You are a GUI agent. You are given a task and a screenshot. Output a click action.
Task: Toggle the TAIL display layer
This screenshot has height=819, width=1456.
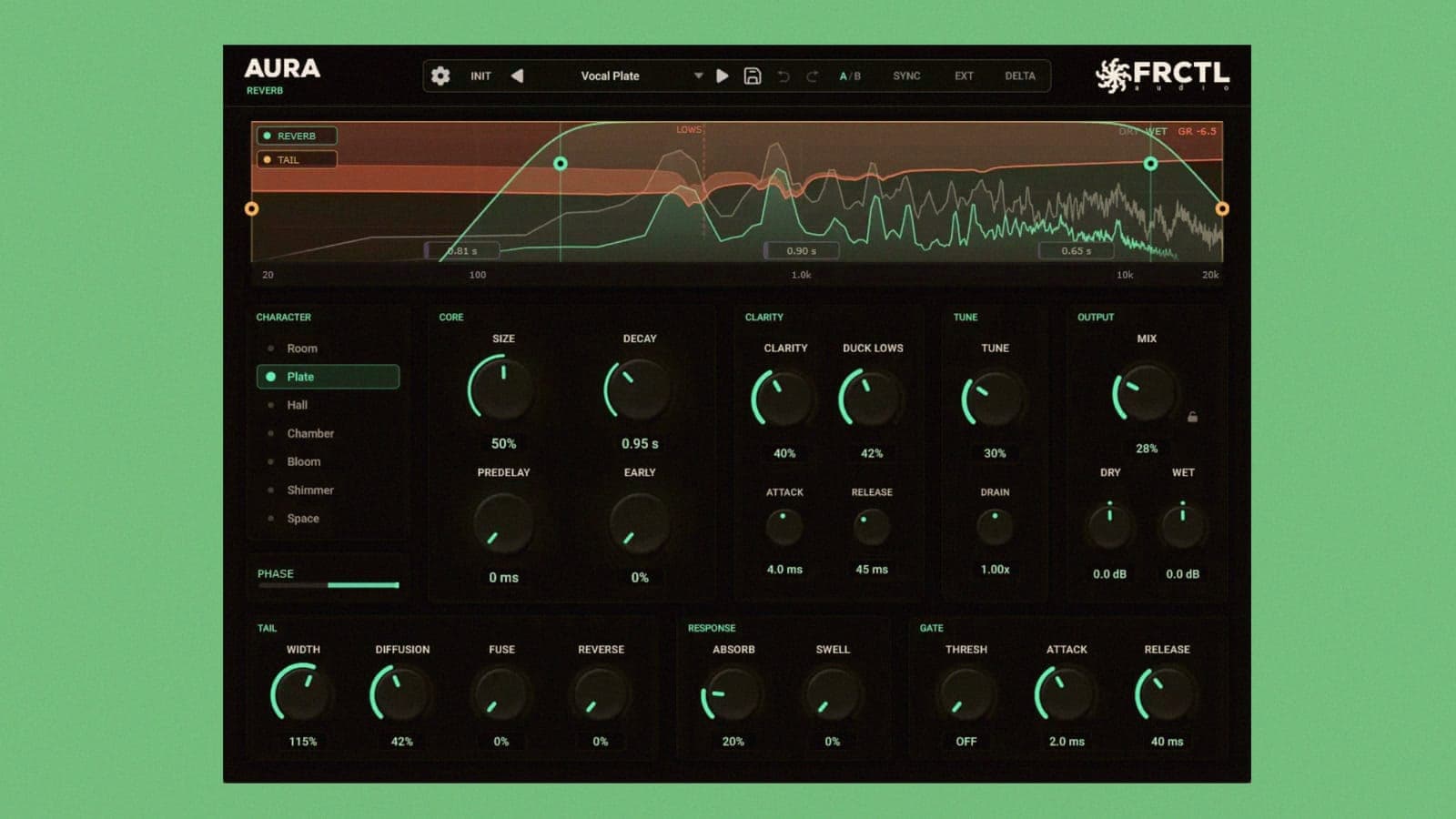[x=297, y=159]
